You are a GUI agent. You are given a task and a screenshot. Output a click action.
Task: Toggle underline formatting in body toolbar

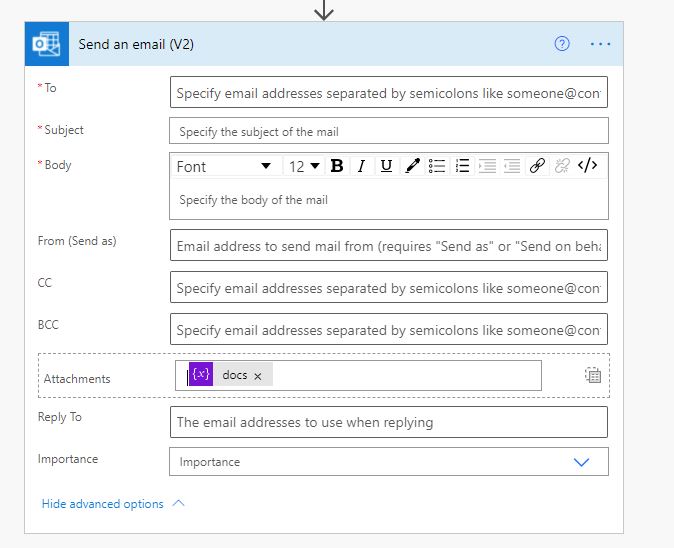[x=386, y=165]
